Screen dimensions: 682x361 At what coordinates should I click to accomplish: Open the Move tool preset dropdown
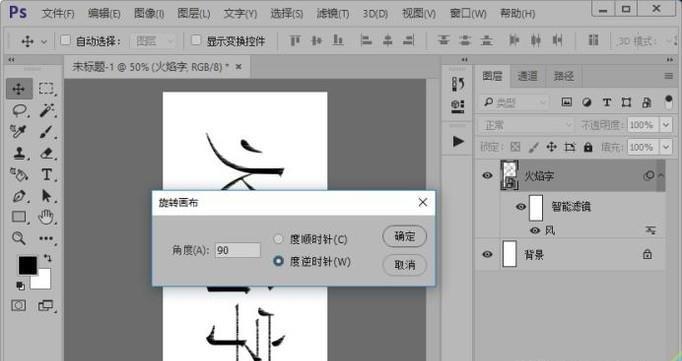[x=44, y=42]
